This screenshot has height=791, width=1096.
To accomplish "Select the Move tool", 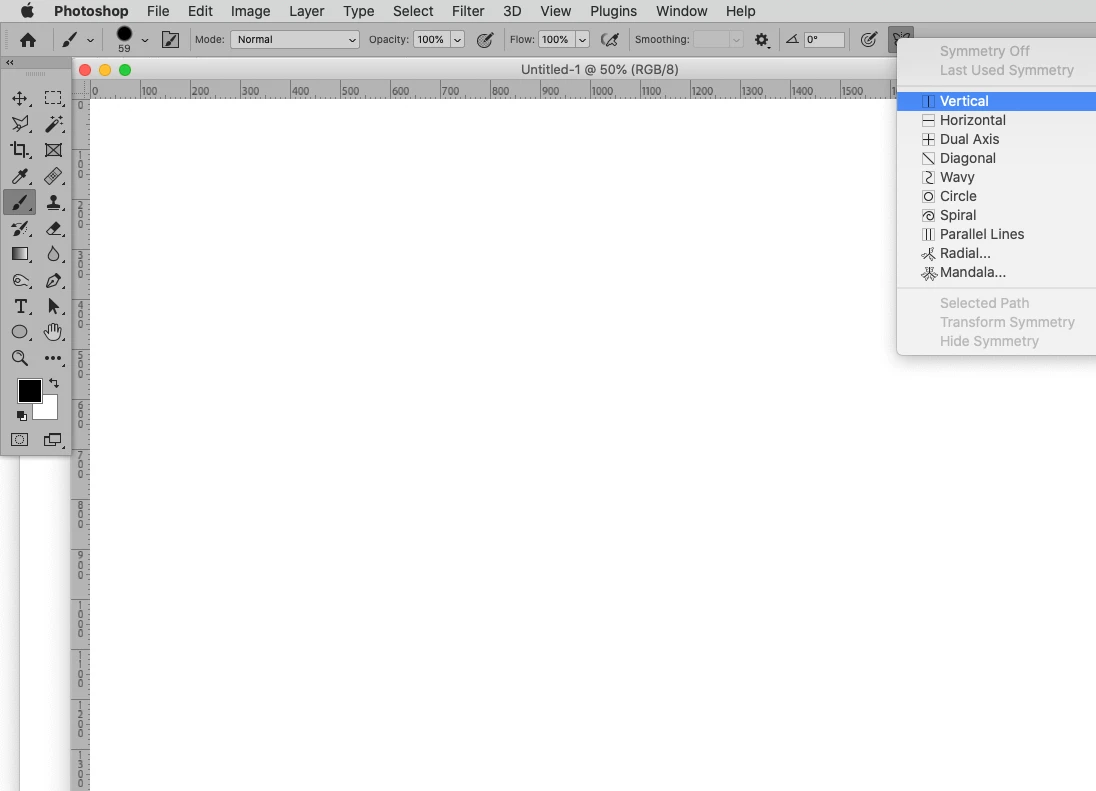I will (x=20, y=99).
